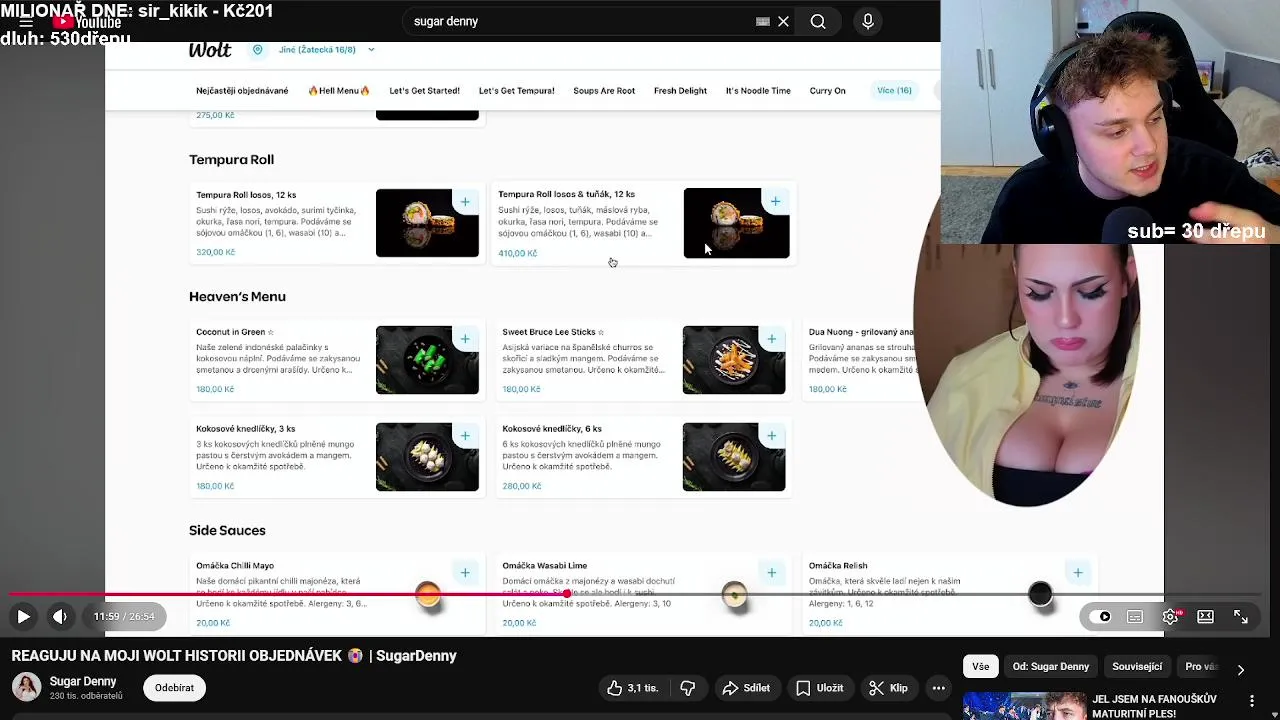
Task: Open the 'Hell Menu' category
Action: [x=338, y=91]
